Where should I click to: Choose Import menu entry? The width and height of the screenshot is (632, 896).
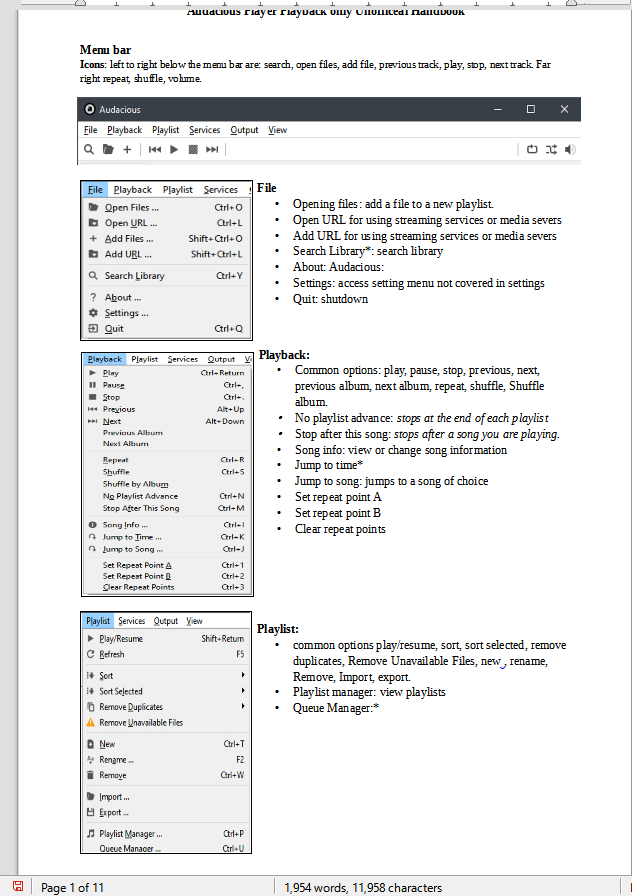pyautogui.click(x=166, y=797)
